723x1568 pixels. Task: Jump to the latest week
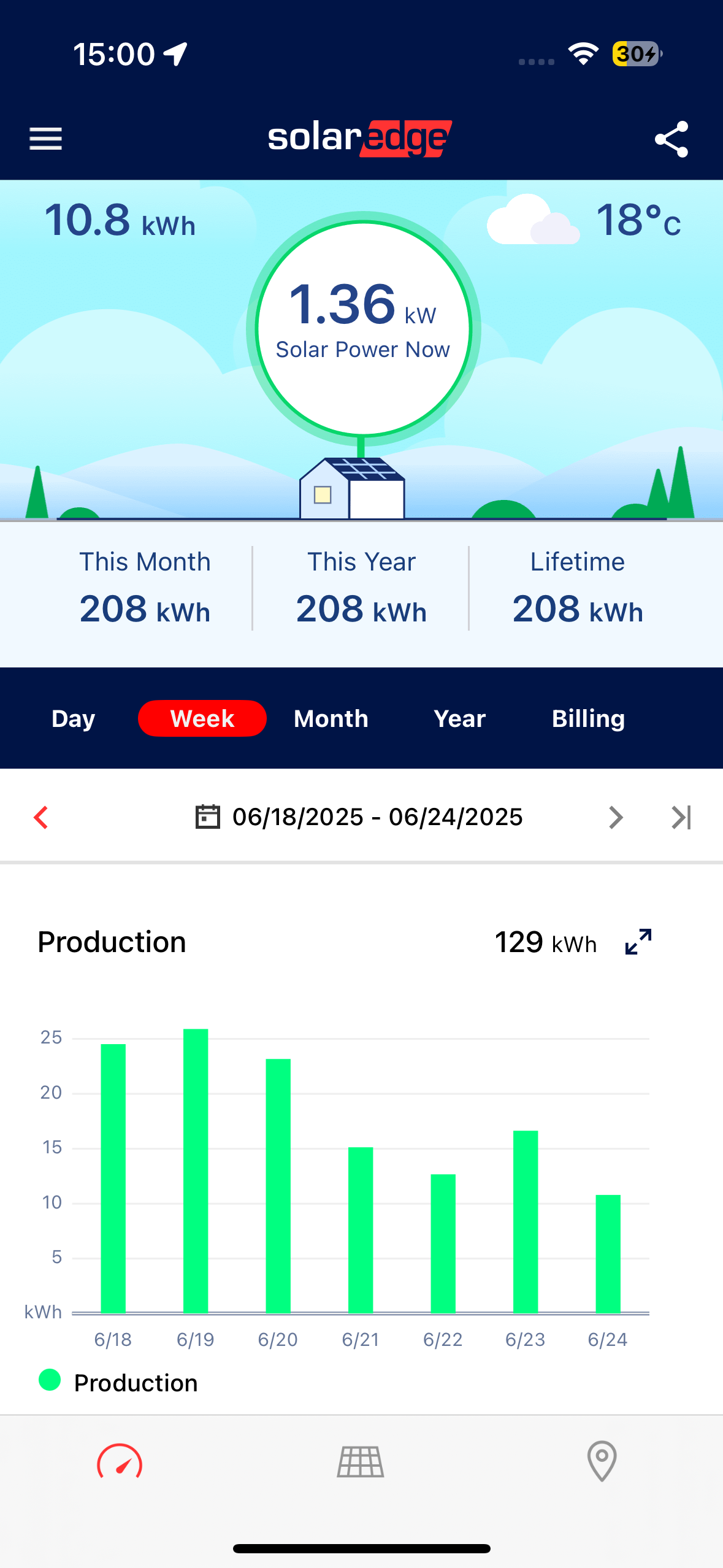tap(681, 817)
